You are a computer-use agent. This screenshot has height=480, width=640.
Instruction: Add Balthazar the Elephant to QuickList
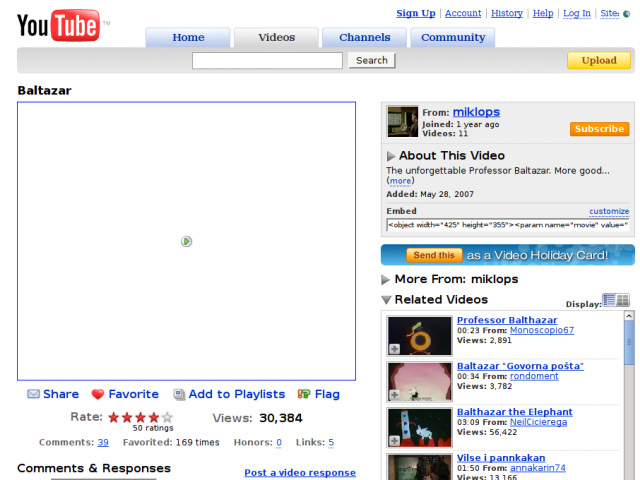point(394,441)
